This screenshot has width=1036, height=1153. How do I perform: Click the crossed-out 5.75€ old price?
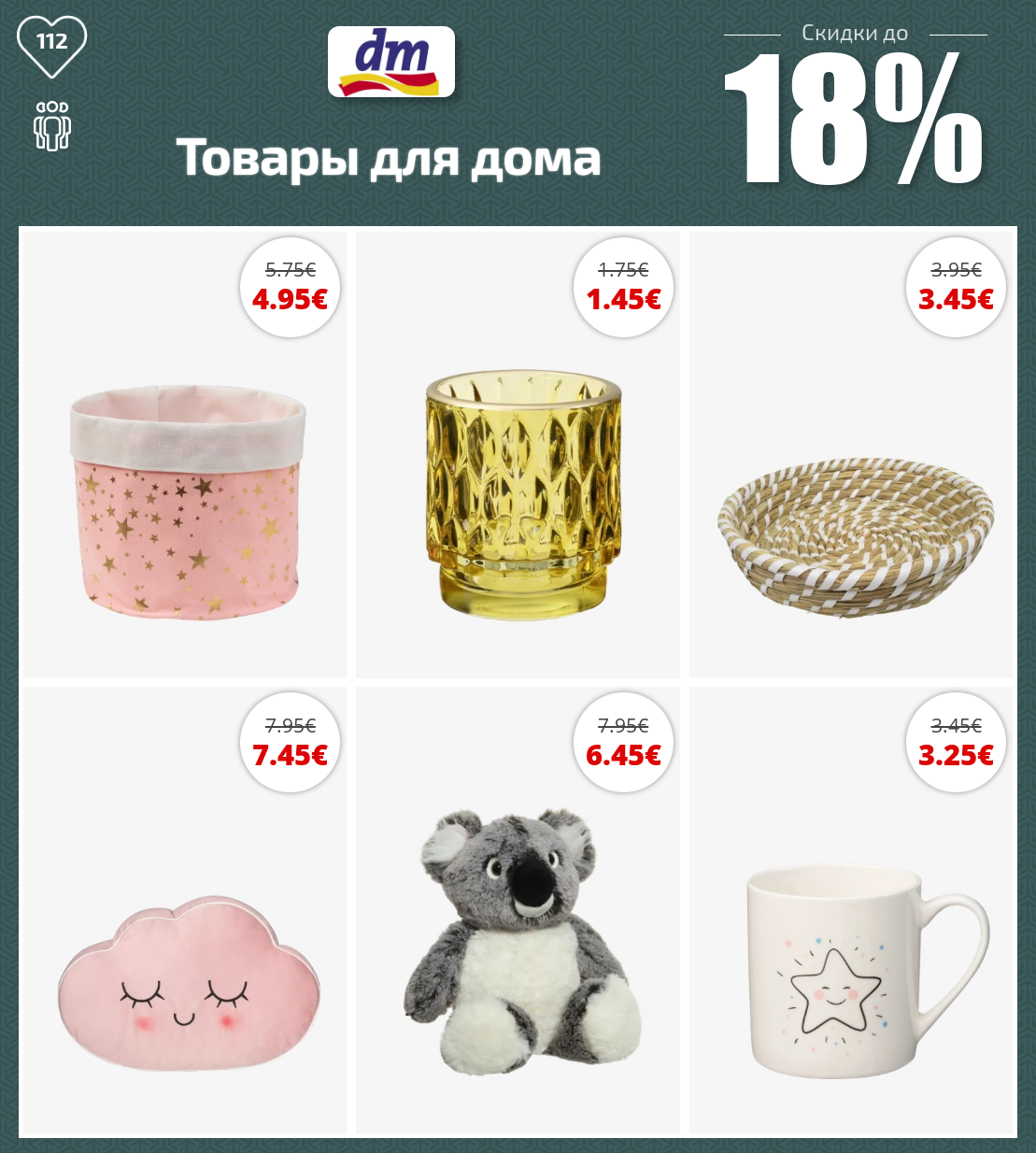pos(291,270)
